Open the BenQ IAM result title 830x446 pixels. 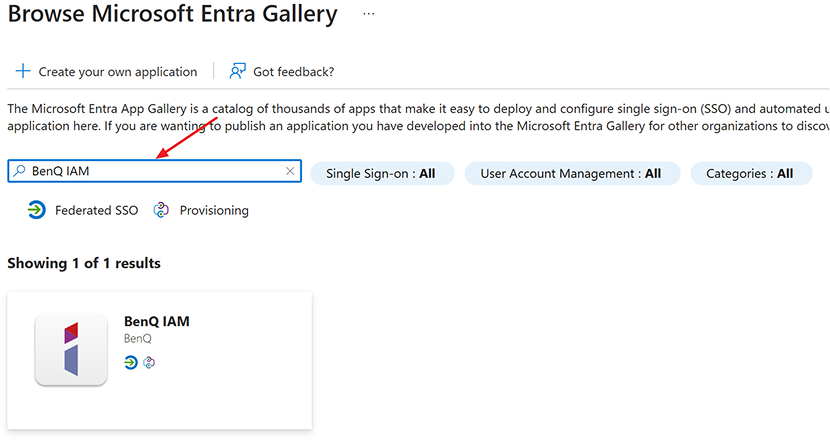click(x=156, y=321)
